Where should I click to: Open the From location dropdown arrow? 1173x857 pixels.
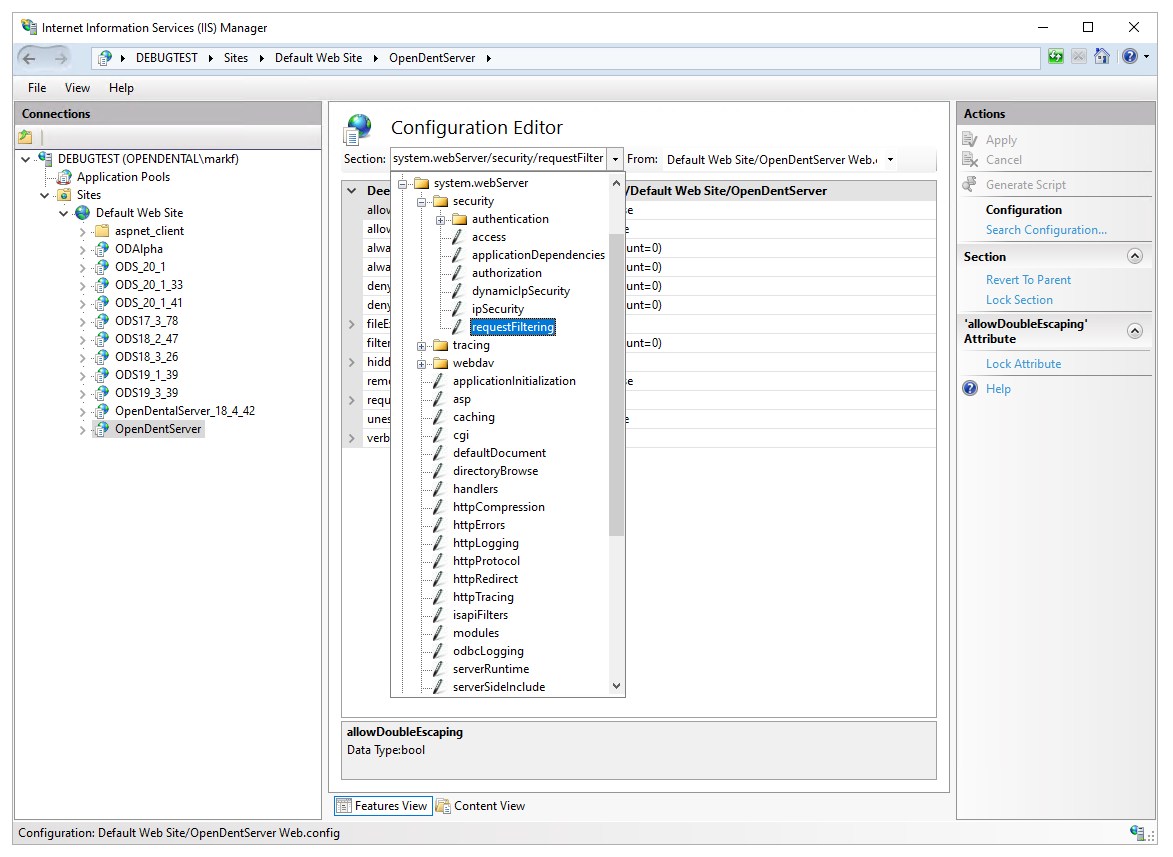coord(890,159)
